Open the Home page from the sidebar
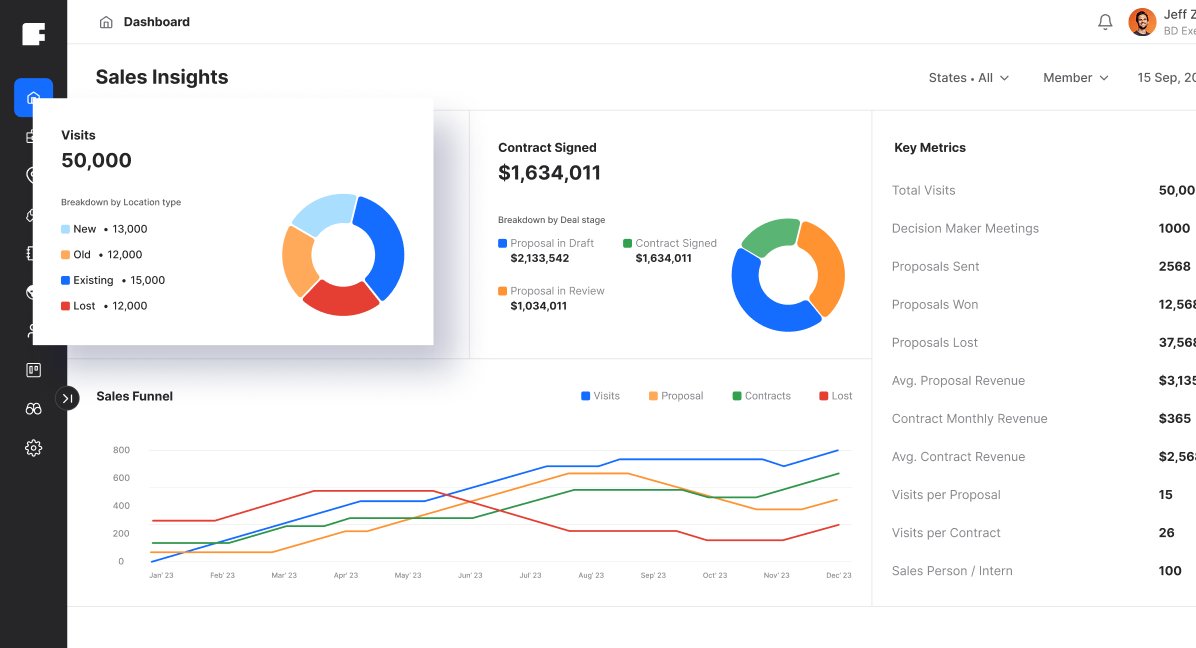 (x=33, y=98)
